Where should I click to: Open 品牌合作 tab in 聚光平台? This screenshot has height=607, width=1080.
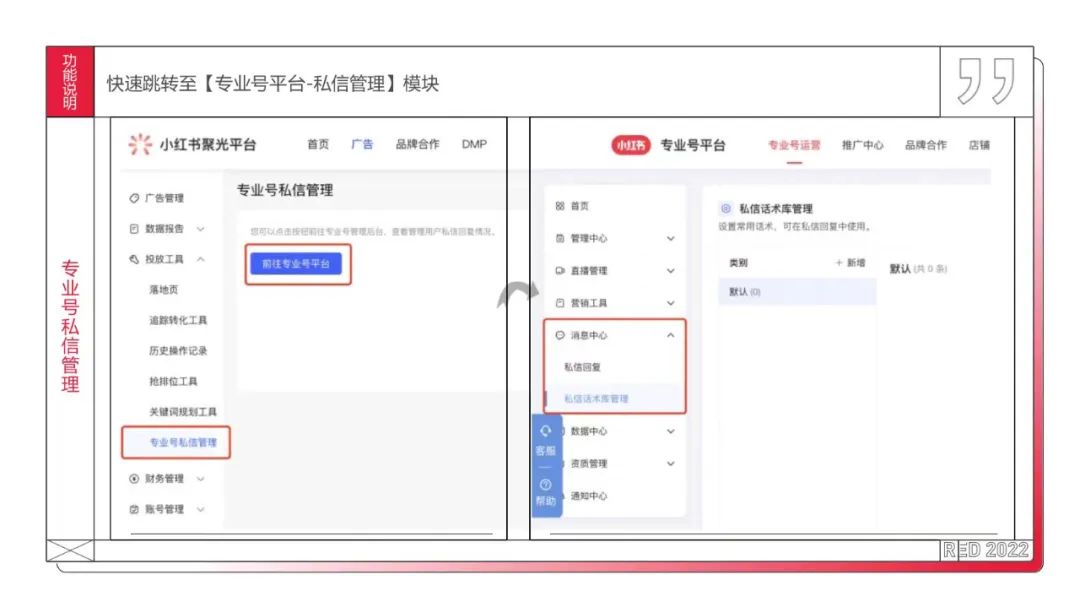coord(417,144)
